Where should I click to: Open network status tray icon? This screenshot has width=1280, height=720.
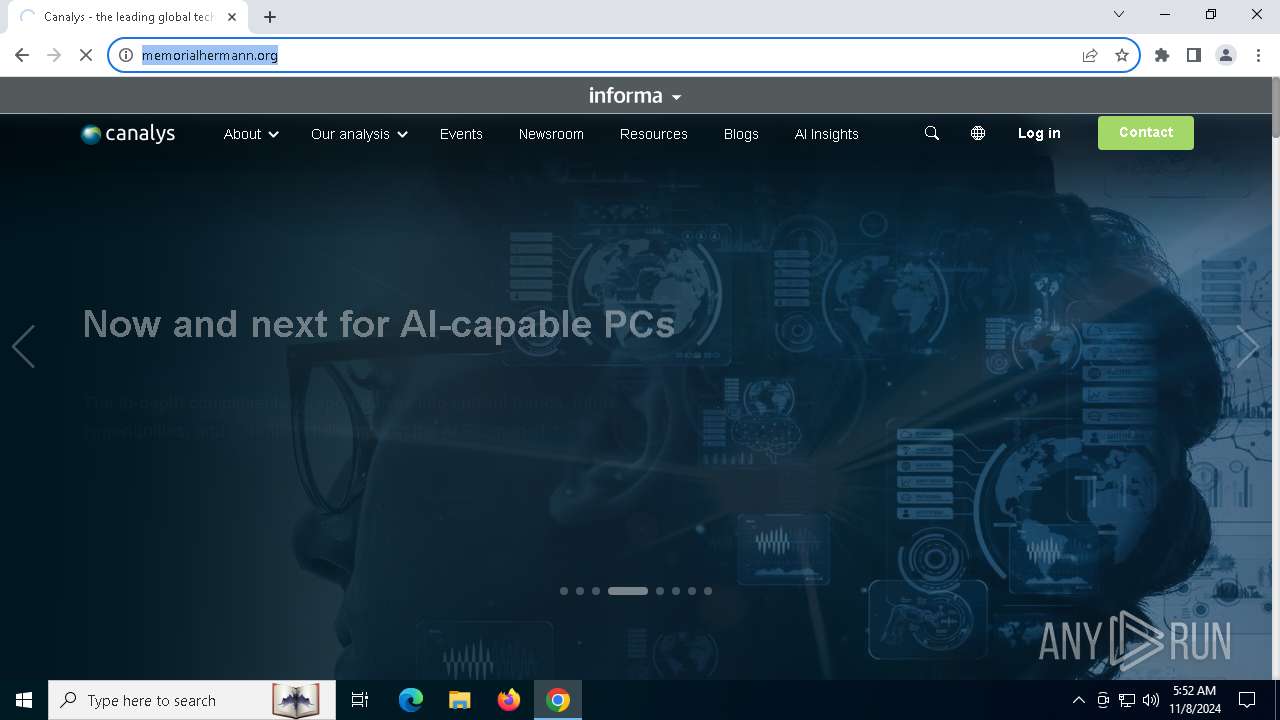tap(1127, 700)
